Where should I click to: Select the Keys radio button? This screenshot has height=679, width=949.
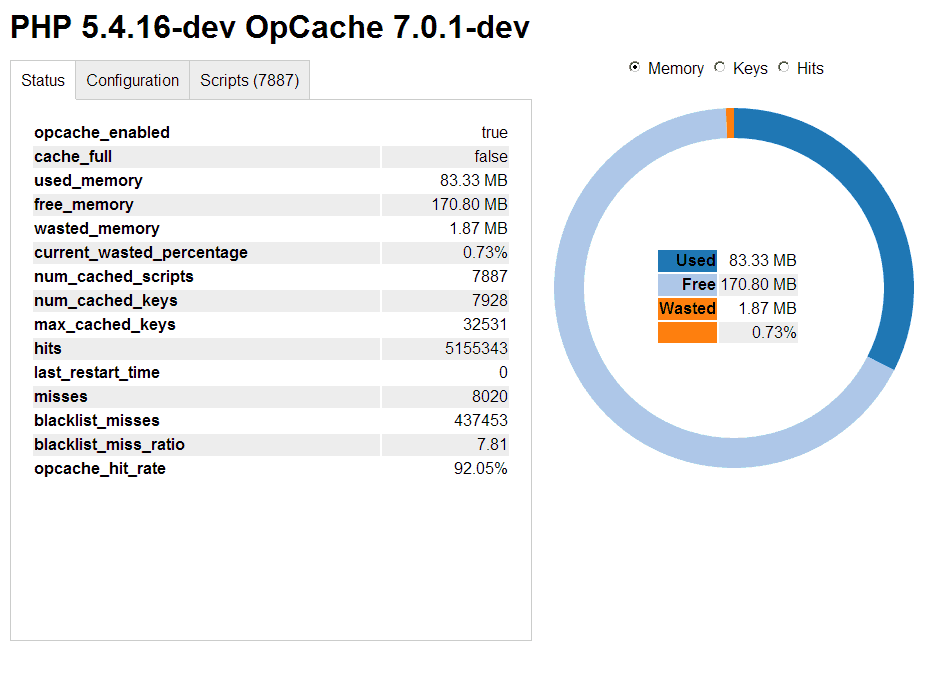(x=719, y=67)
